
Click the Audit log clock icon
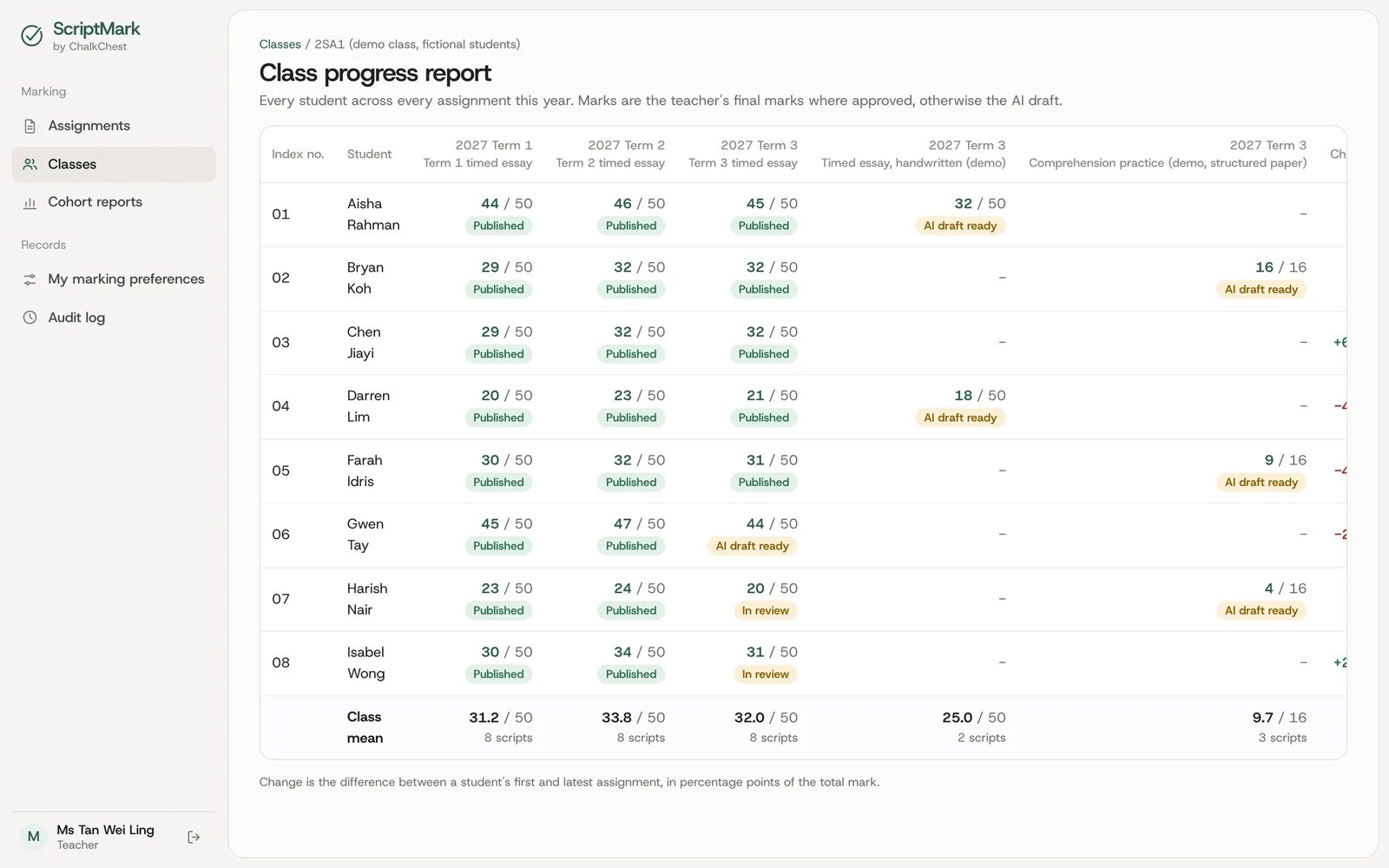[30, 318]
